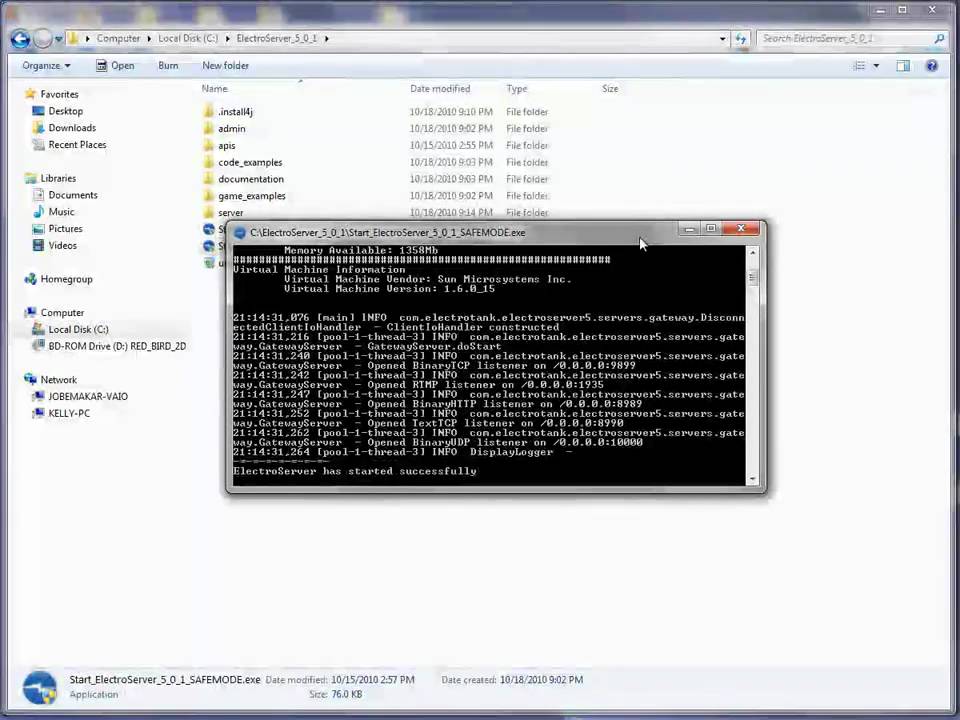Click the details pane application thumbnail
960x720 pixels.
[x=40, y=687]
